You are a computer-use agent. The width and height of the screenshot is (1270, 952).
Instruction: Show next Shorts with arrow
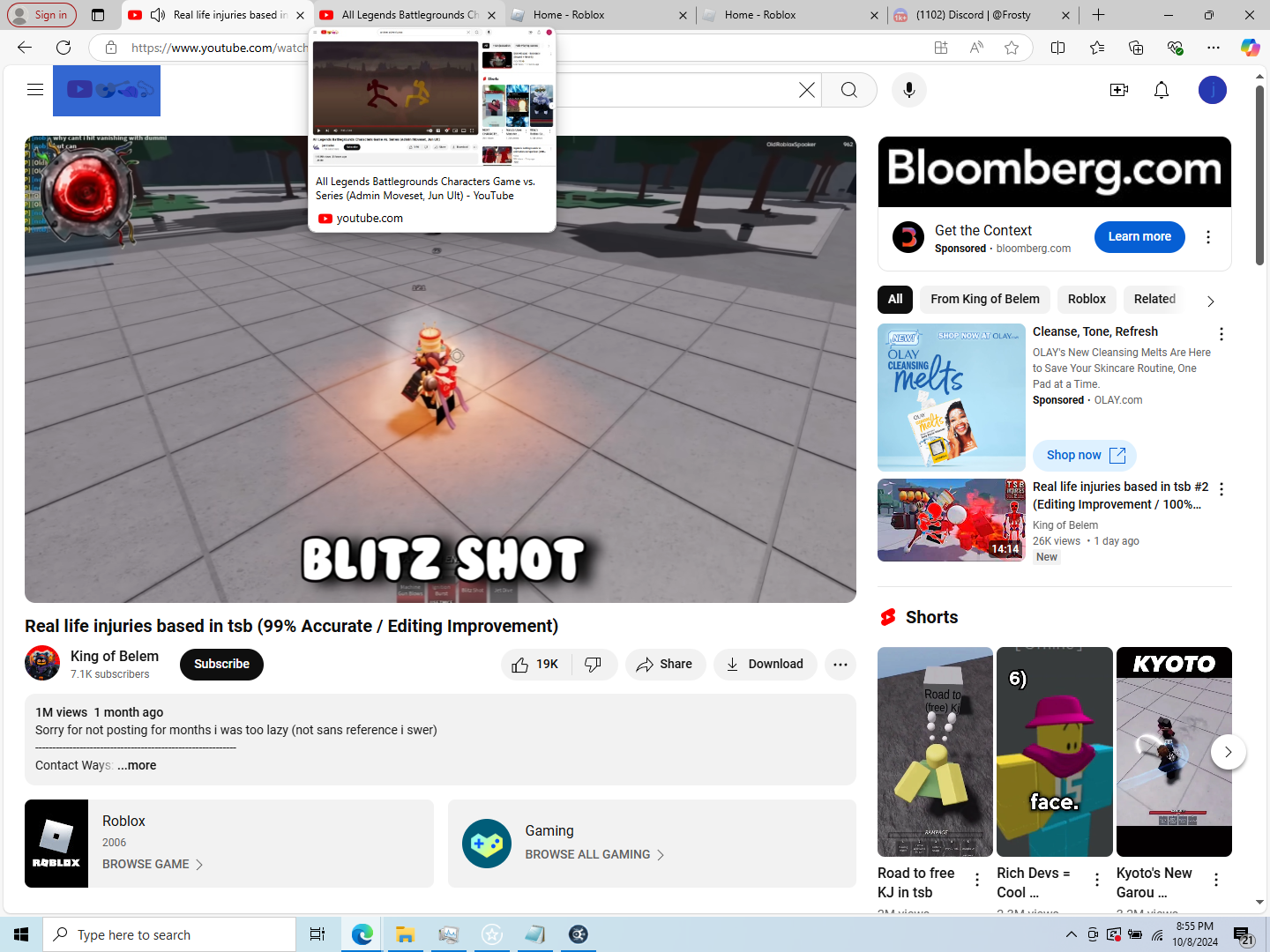(1228, 752)
